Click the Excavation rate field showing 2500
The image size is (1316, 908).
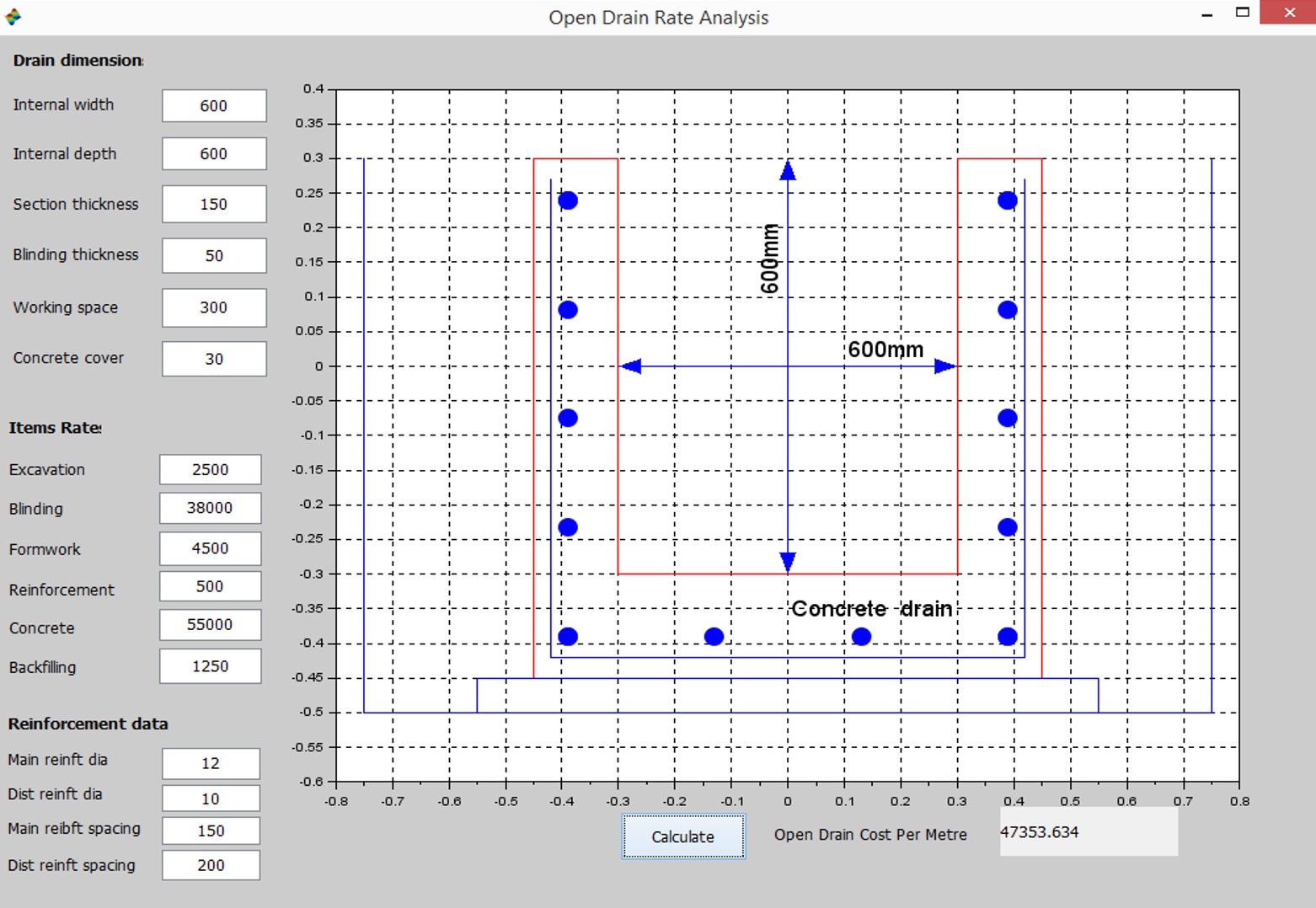pos(210,469)
